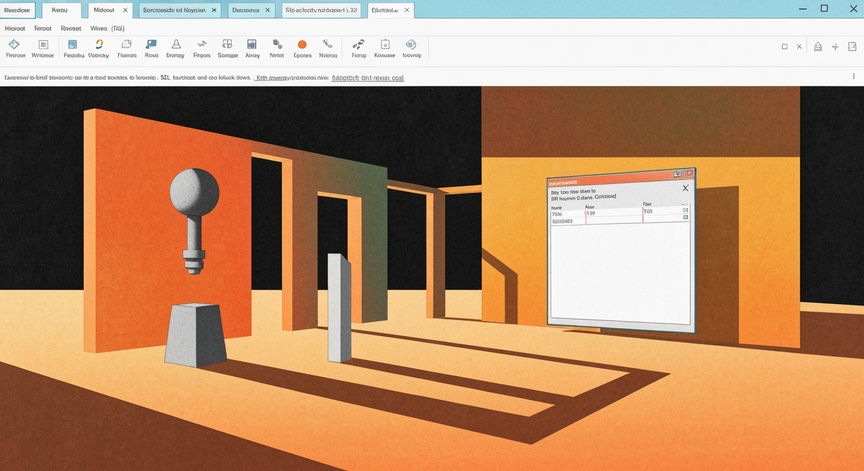The width and height of the screenshot is (864, 471).
Task: Click the '139' cell in the dialog table
Action: 613,213
